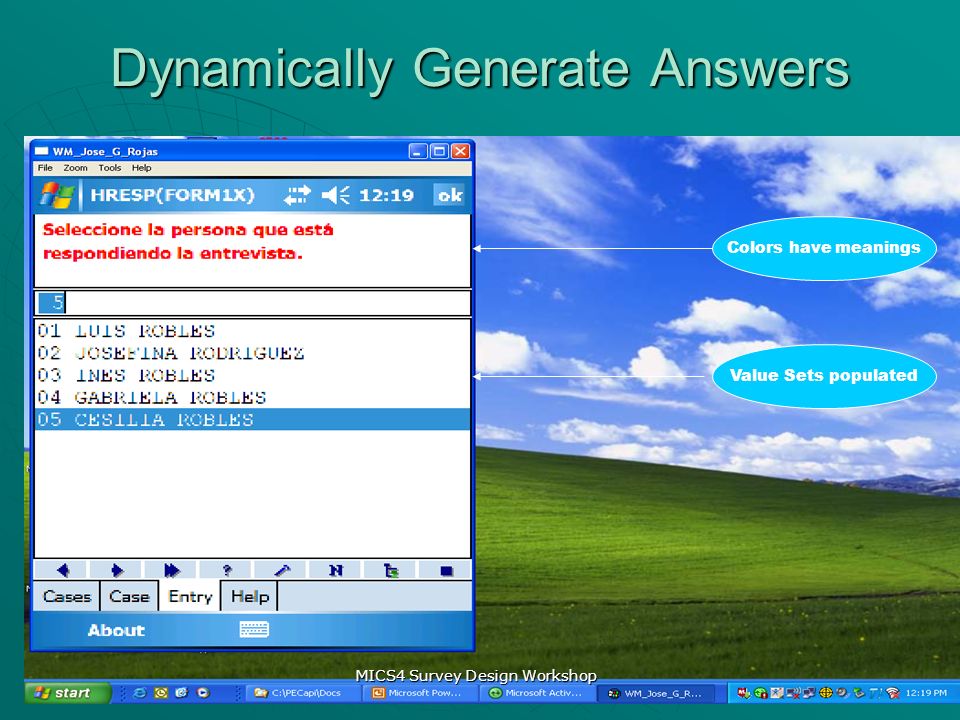Select the pencil note icon

[282, 571]
